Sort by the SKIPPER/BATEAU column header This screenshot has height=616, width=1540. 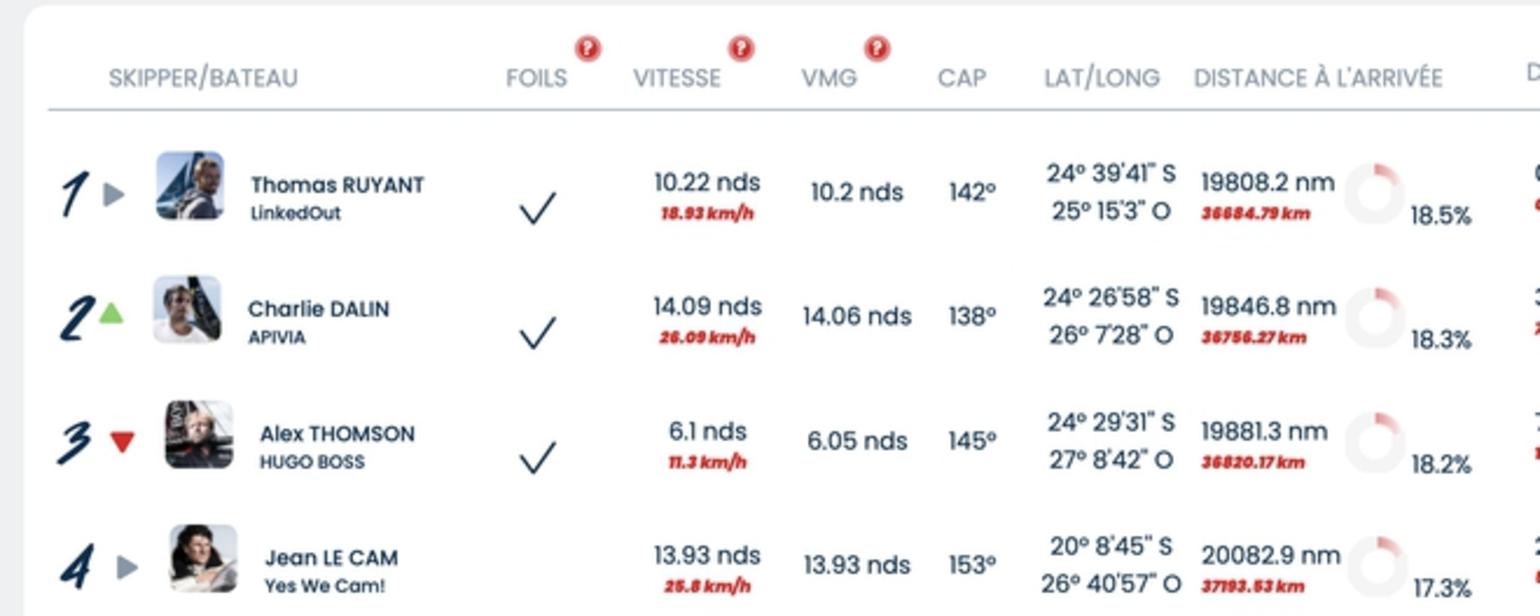point(203,78)
